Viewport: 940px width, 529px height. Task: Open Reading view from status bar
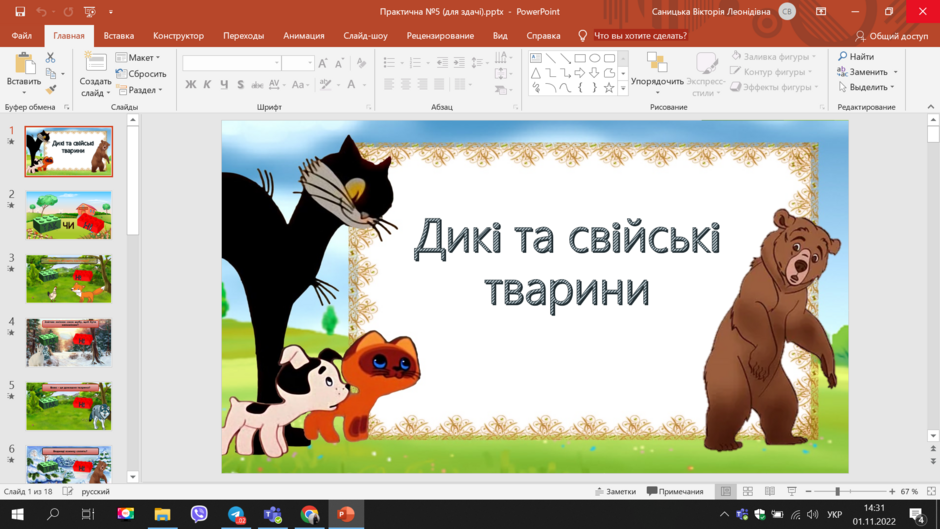pos(770,491)
